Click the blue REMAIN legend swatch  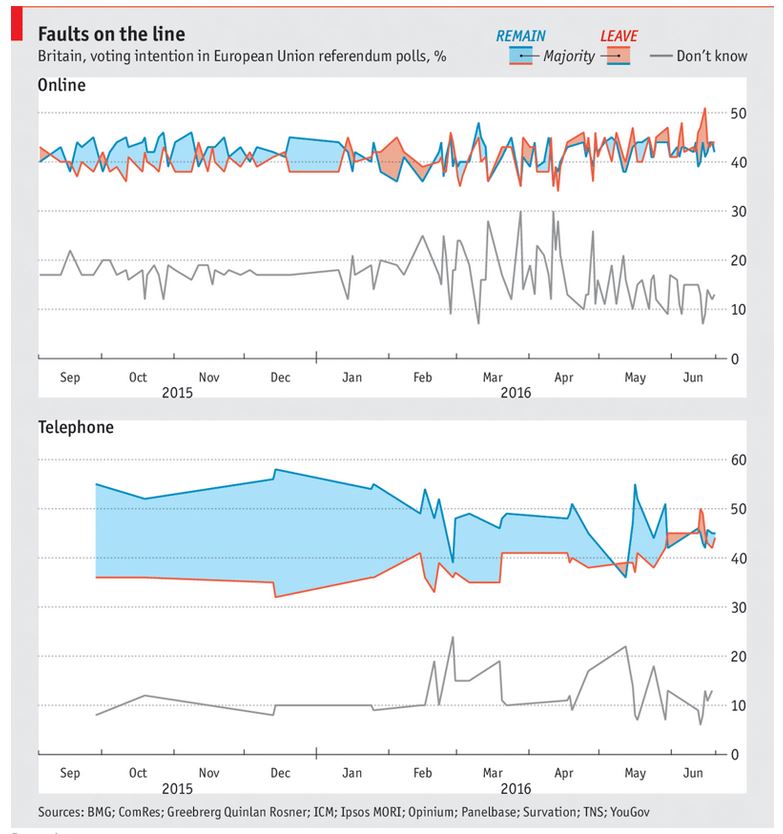coord(520,56)
